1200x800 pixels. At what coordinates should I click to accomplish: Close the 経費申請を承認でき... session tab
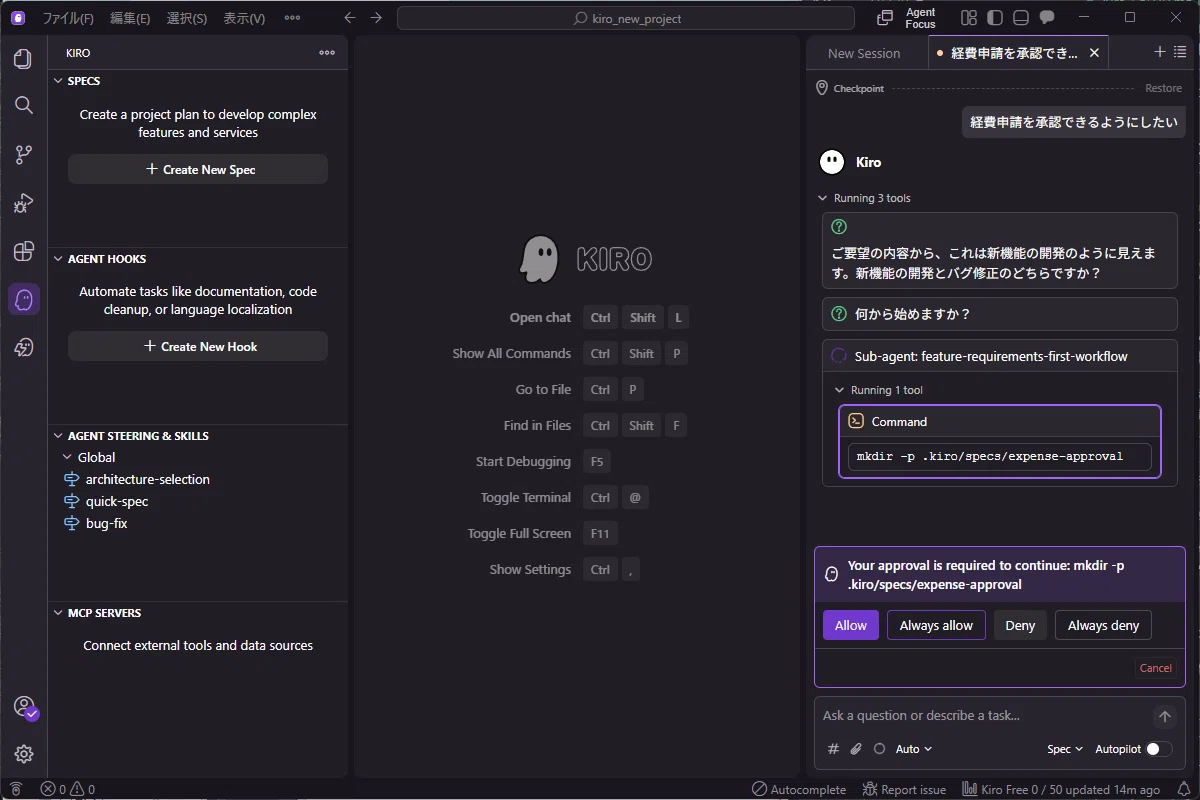(x=1094, y=53)
